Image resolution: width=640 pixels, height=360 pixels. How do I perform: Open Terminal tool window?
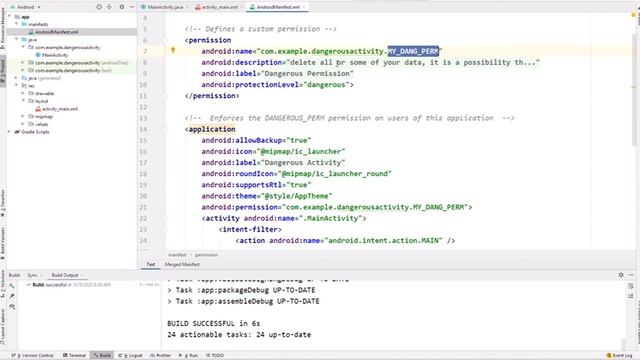74,356
